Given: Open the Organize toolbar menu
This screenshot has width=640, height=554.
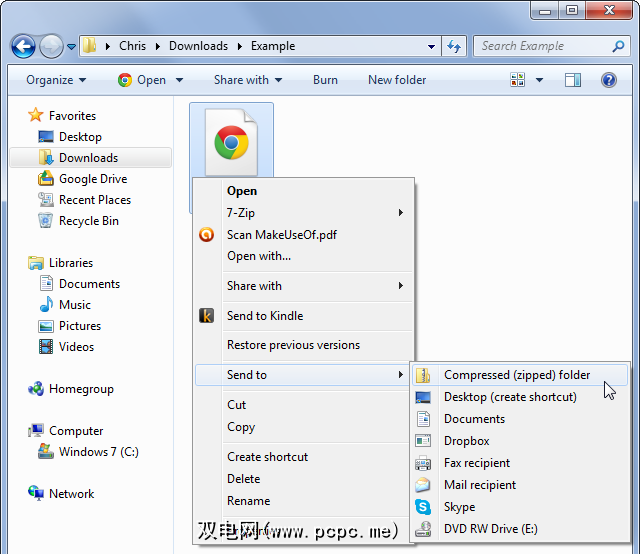Looking at the screenshot, I should click(x=56, y=80).
